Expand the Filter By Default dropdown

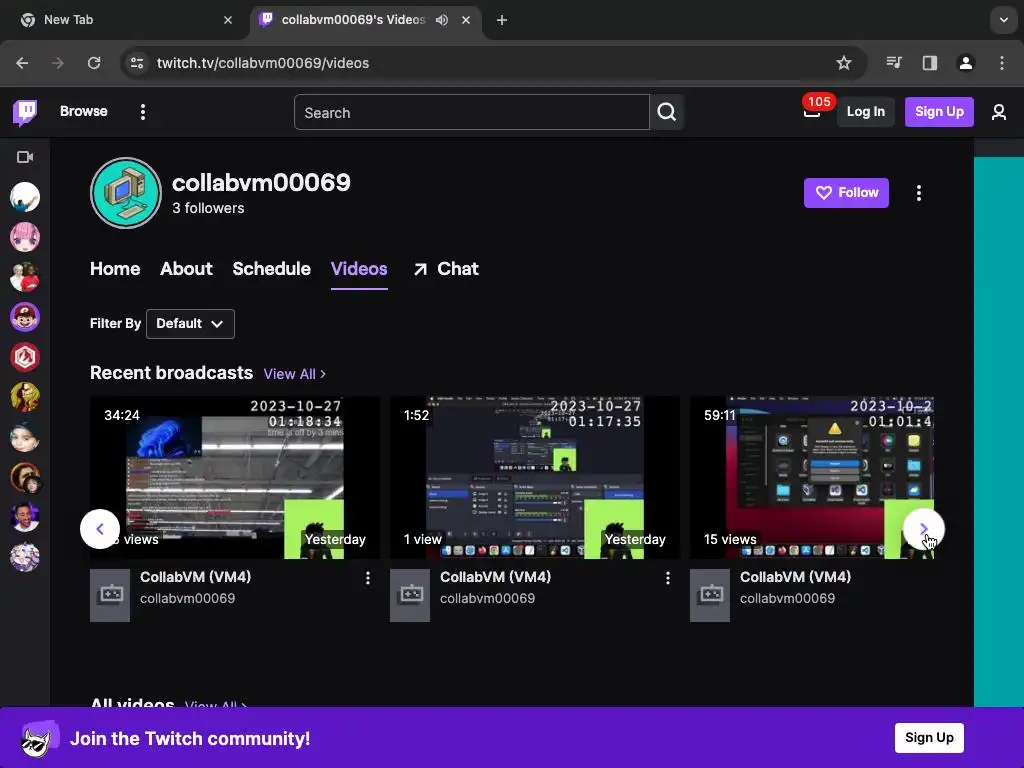click(x=190, y=324)
